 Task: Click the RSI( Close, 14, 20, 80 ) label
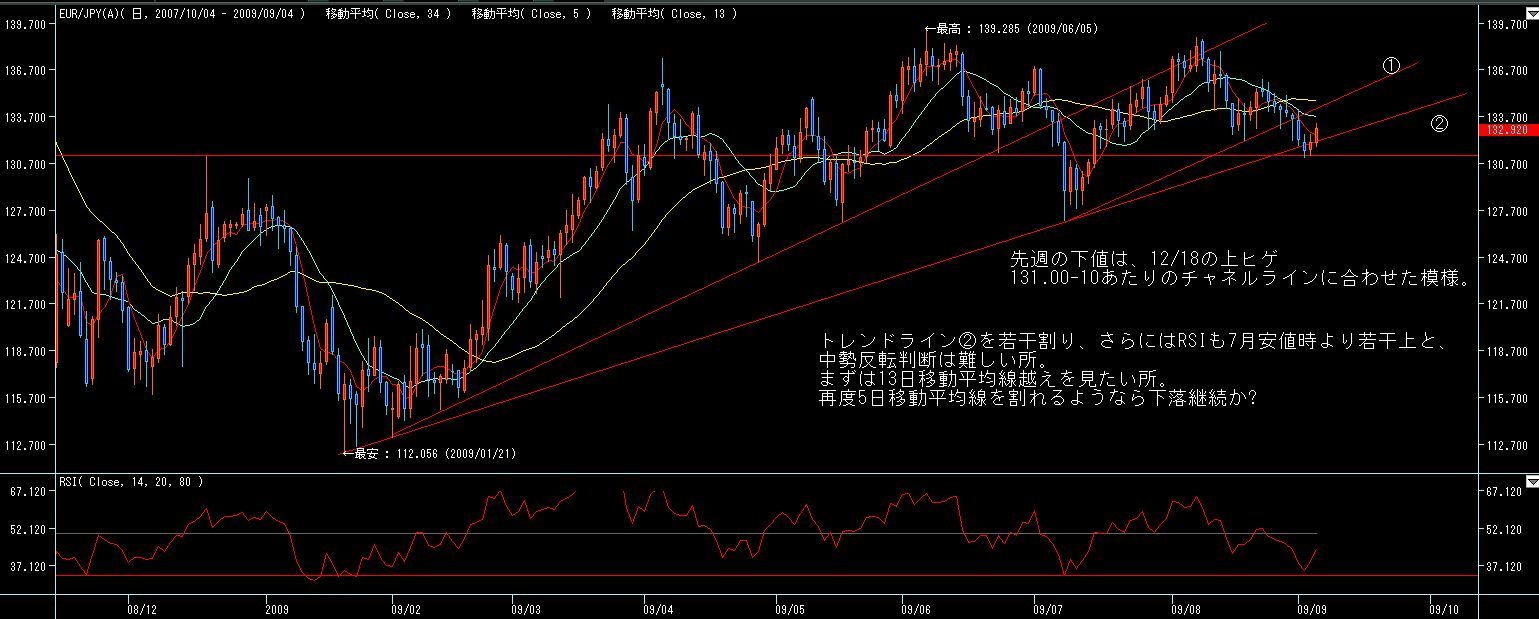pyautogui.click(x=131, y=481)
